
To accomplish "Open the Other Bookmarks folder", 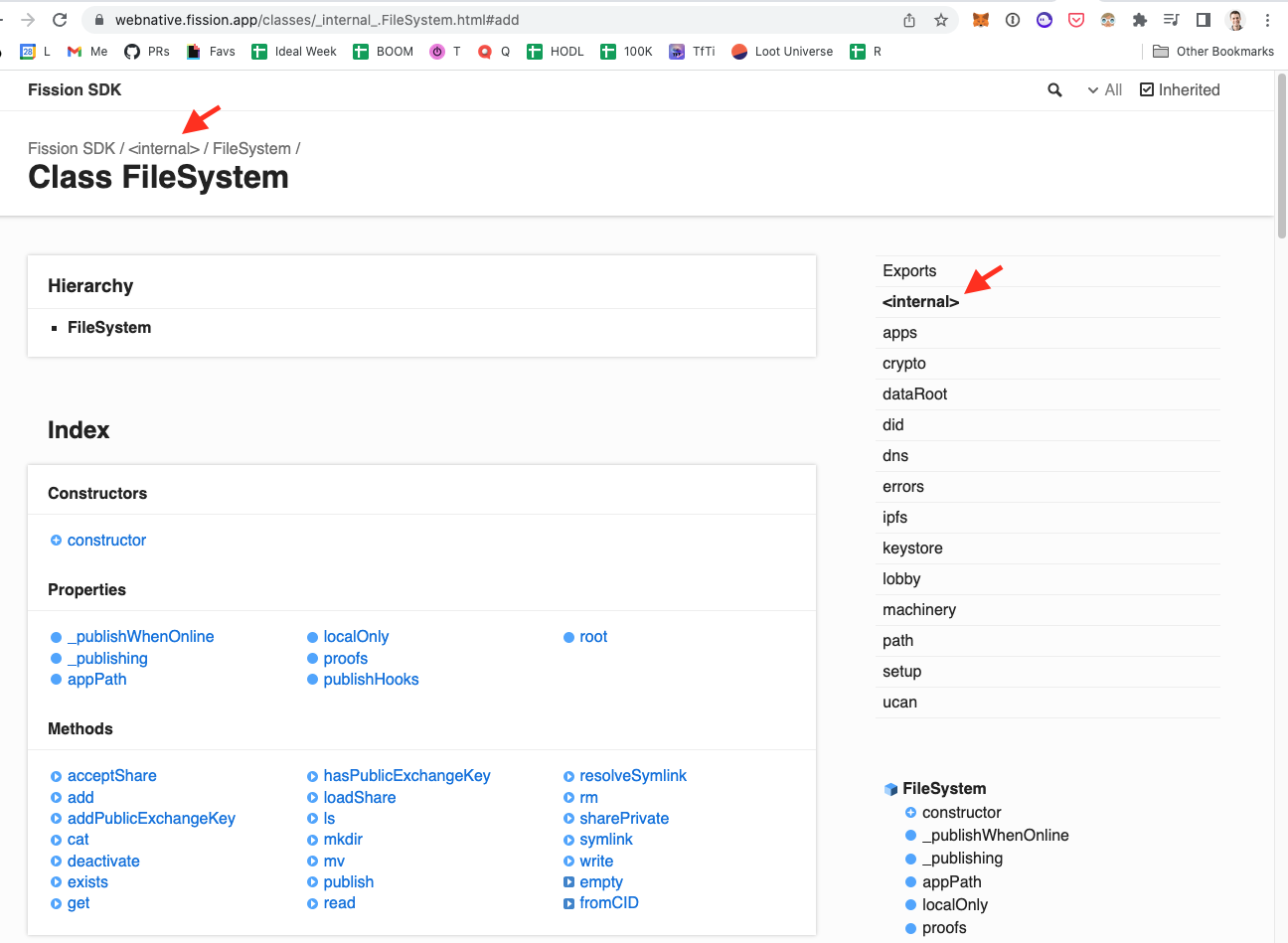I will point(1212,51).
